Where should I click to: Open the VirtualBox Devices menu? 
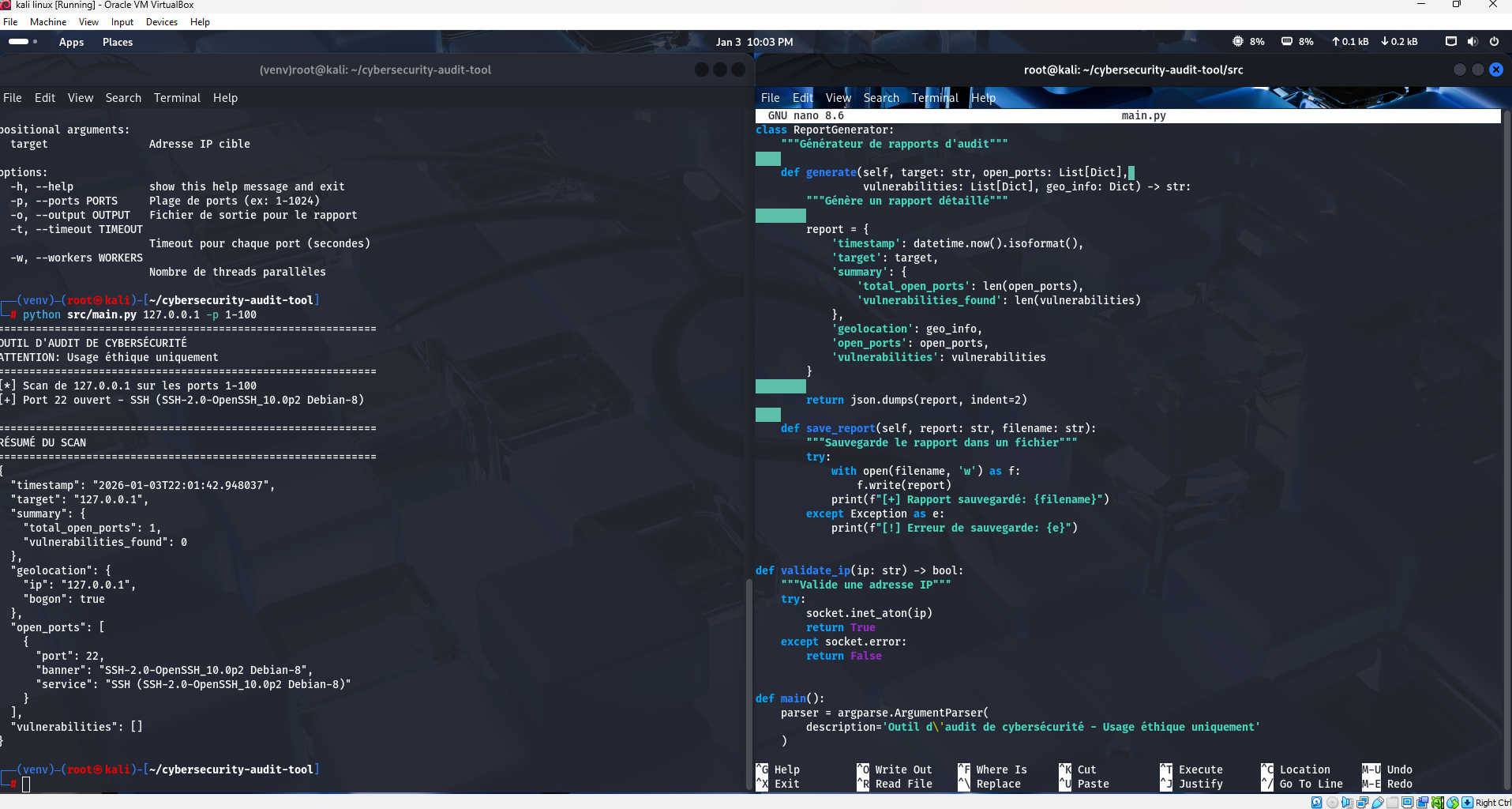[x=161, y=22]
